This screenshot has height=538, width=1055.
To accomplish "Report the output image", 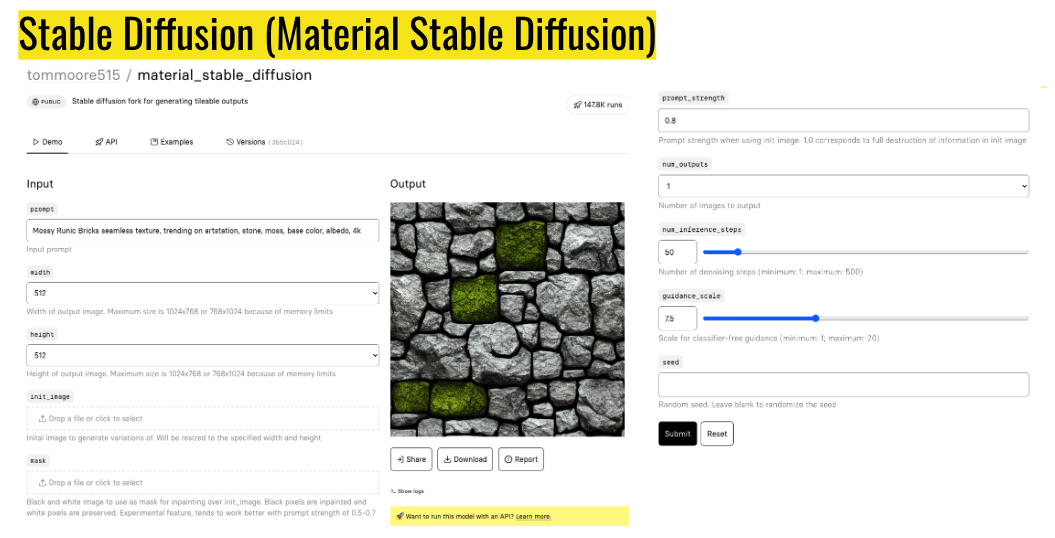I will [x=521, y=459].
